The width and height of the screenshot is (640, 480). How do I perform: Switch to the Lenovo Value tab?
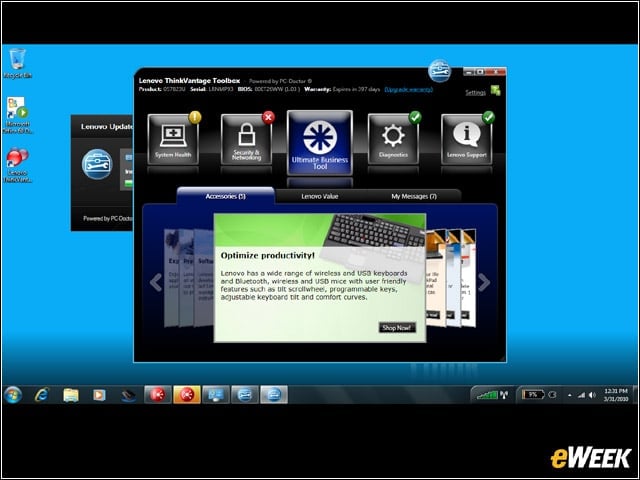(320, 196)
